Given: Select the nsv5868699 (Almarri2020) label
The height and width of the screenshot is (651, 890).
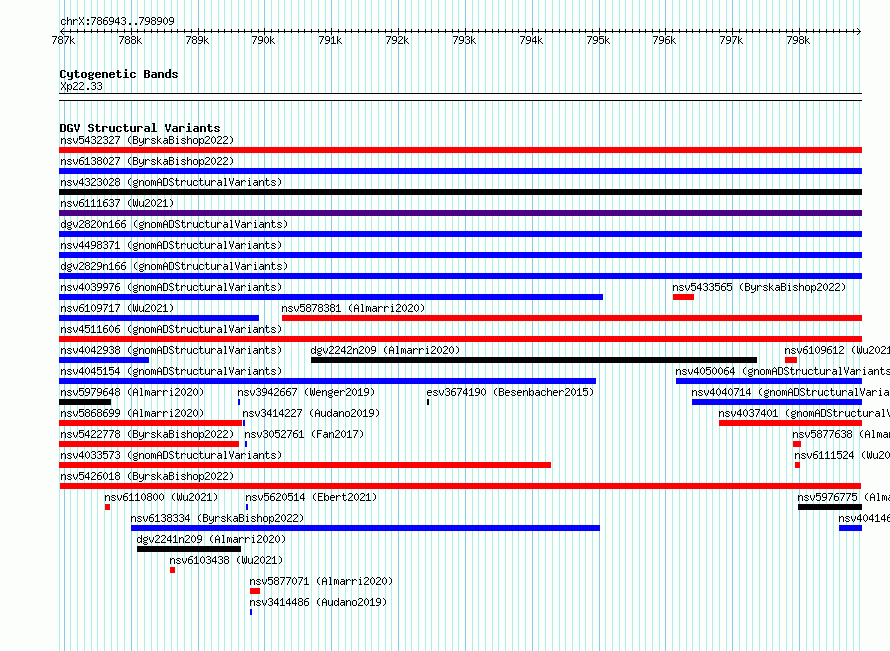Looking at the screenshot, I should pyautogui.click(x=132, y=413).
